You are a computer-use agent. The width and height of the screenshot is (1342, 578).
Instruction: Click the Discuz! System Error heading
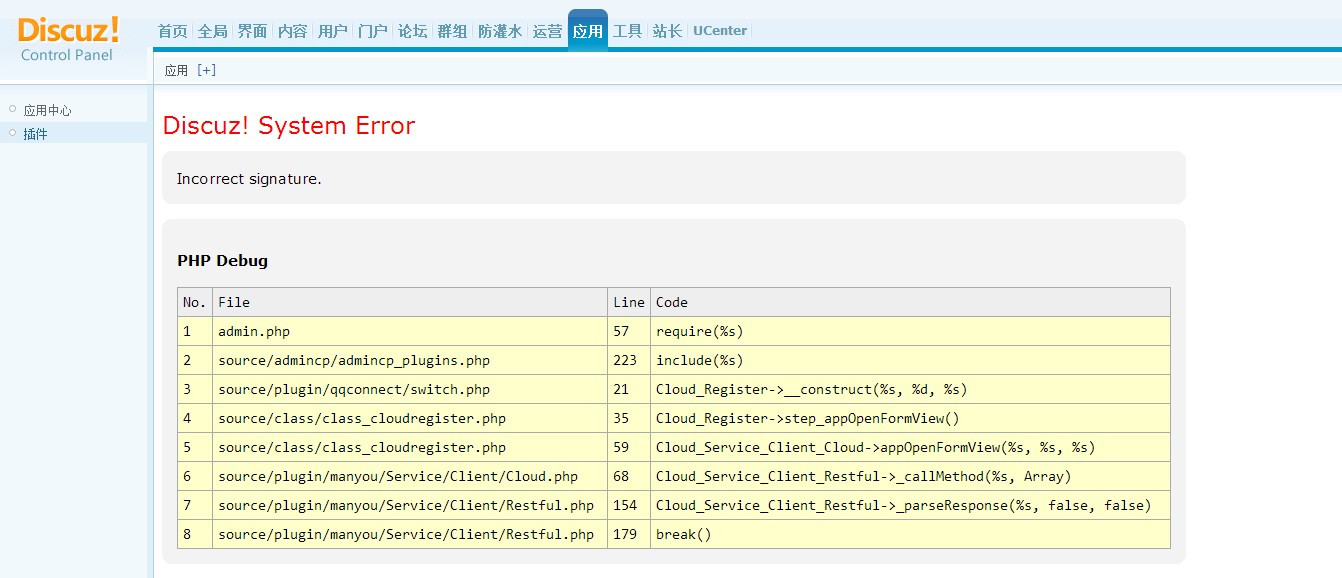(x=288, y=125)
